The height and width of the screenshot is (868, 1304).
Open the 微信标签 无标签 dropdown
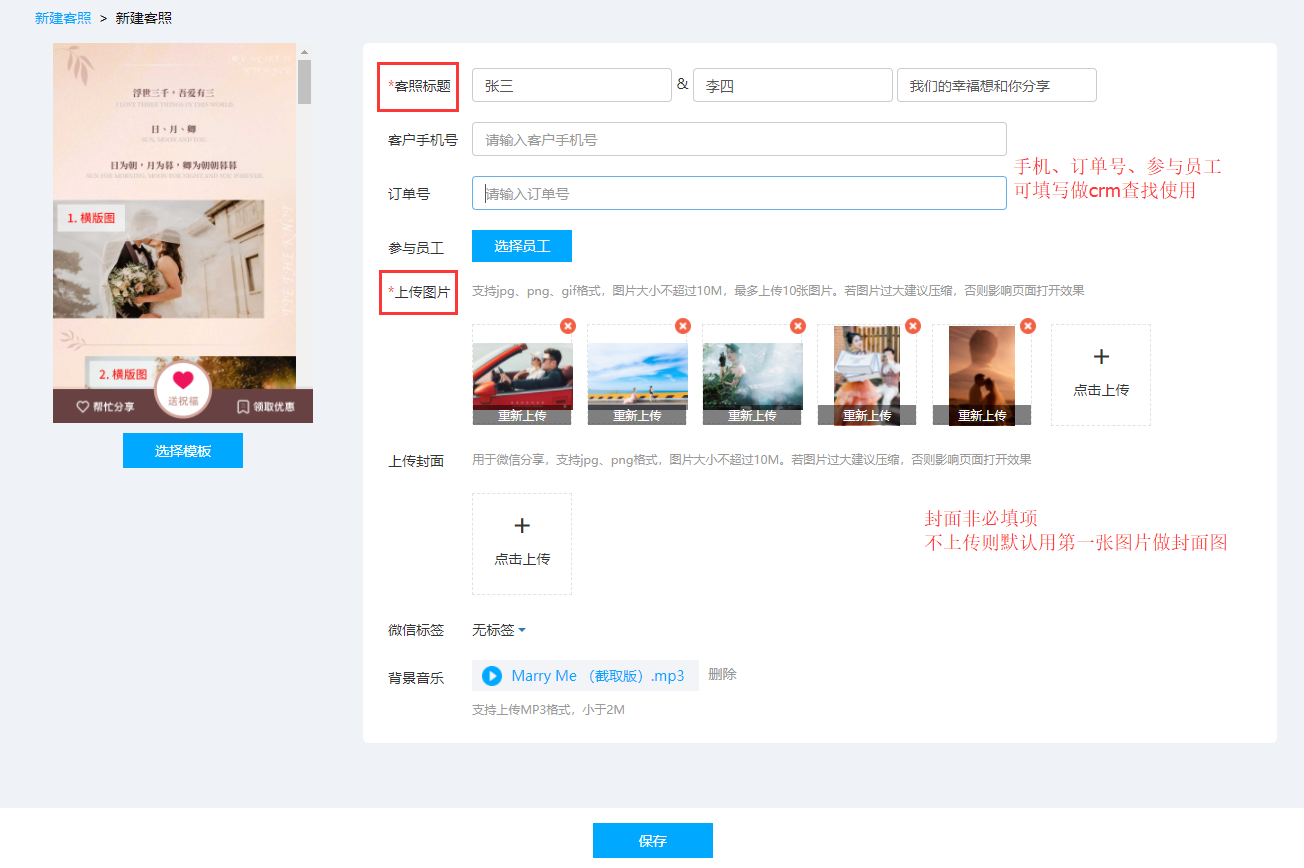499,630
